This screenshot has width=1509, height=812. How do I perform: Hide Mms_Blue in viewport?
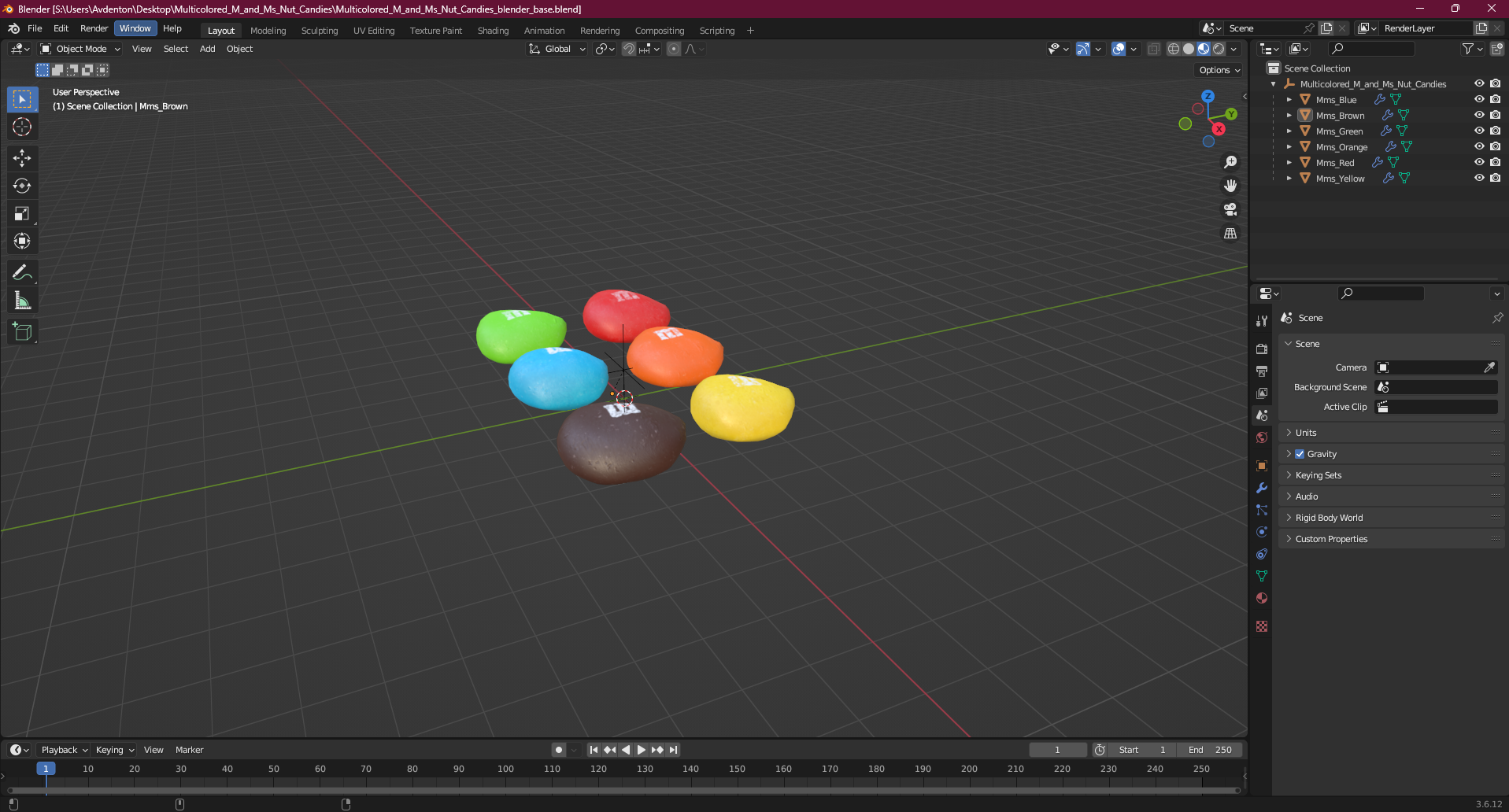coord(1479,99)
